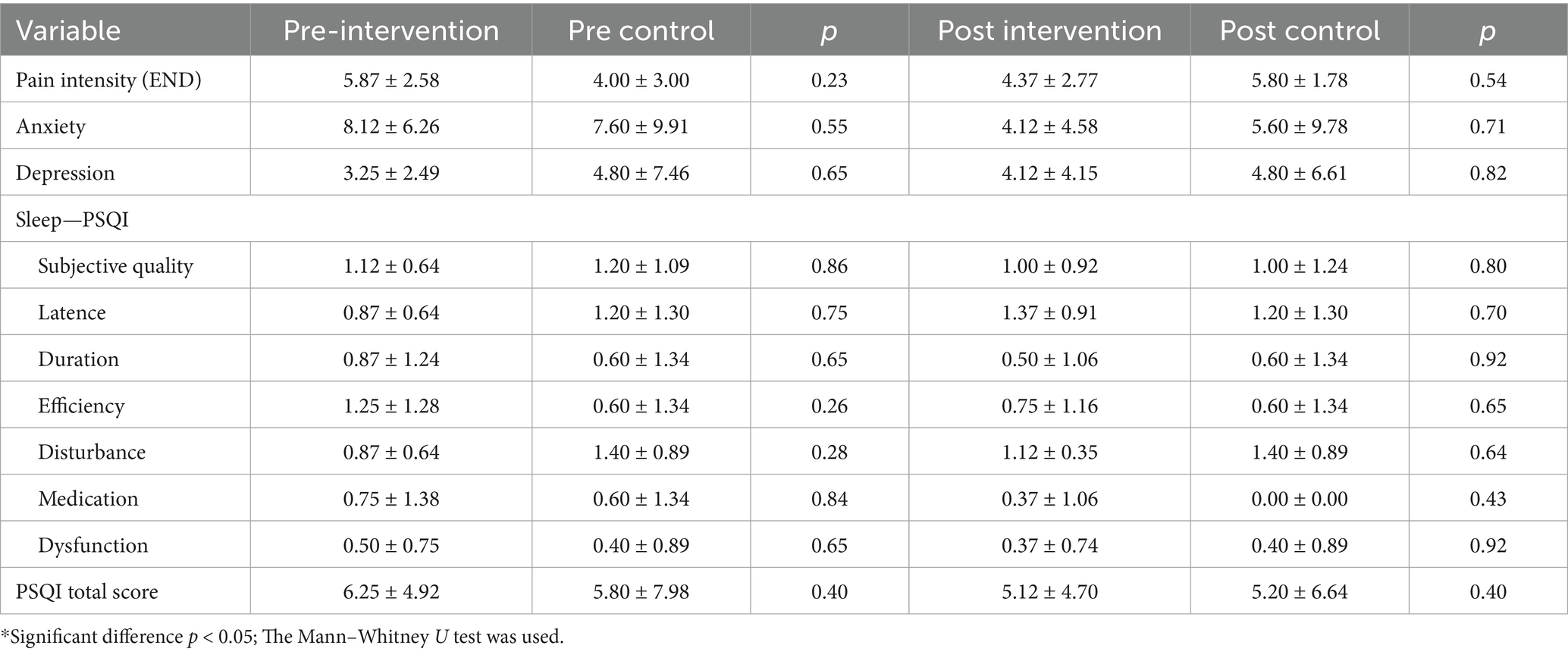Select the Pain intensity (END) row label
Screen dimensions: 1568x655
click(108, 80)
